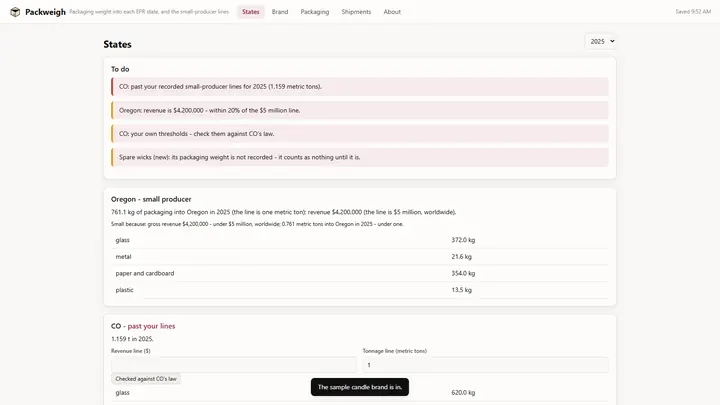This screenshot has height=405, width=720.
Task: Click the Oregon metal row
Action: [360, 257]
